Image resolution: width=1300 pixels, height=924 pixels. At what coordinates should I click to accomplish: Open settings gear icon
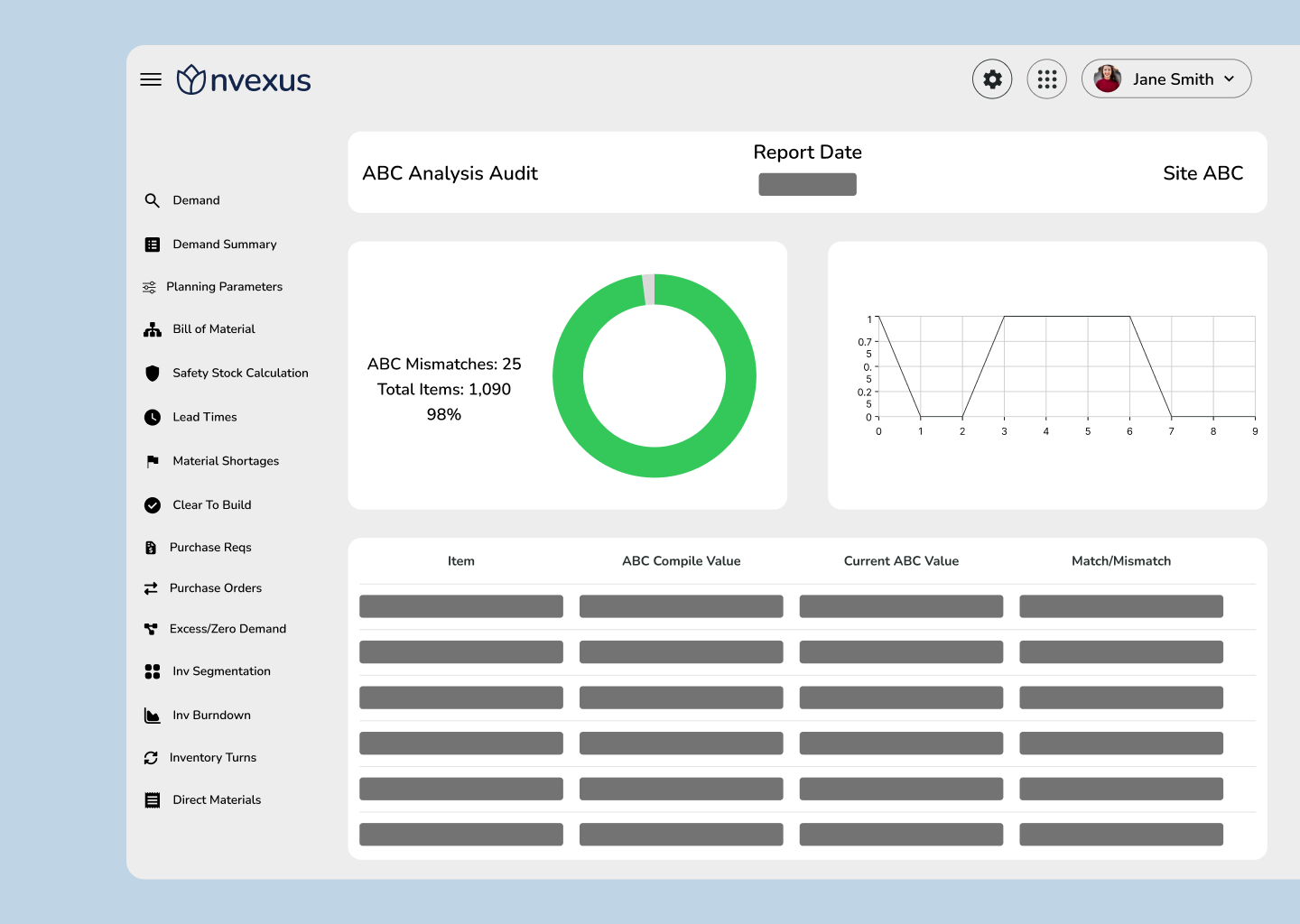tap(992, 79)
